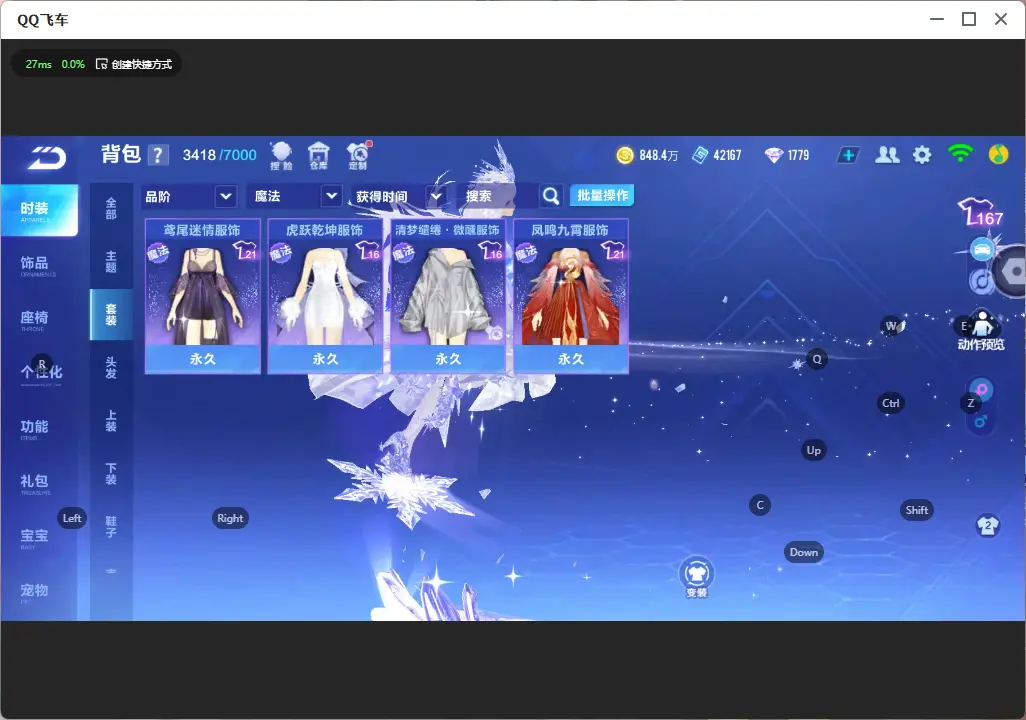Open 动作预览 action preview
This screenshot has height=720, width=1026.
pos(981,332)
